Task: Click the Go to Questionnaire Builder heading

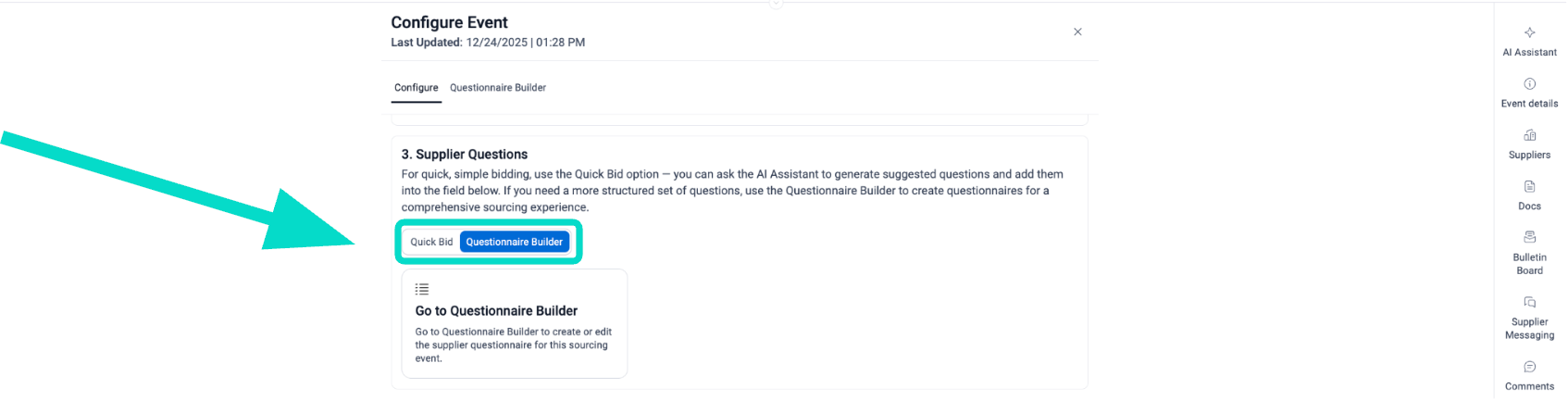Action: point(496,311)
